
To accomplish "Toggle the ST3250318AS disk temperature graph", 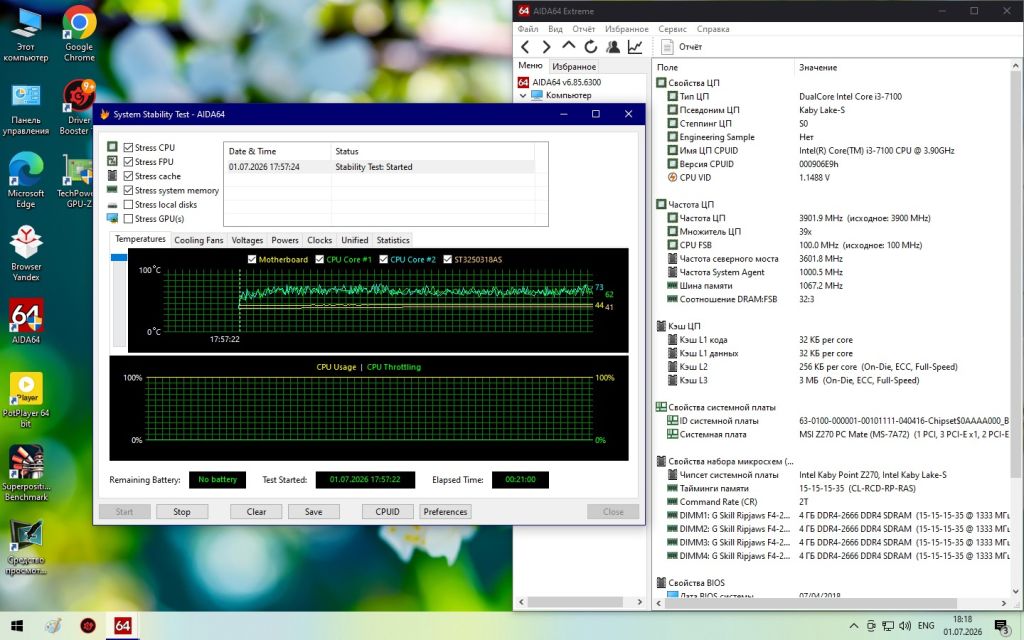I will (x=447, y=259).
